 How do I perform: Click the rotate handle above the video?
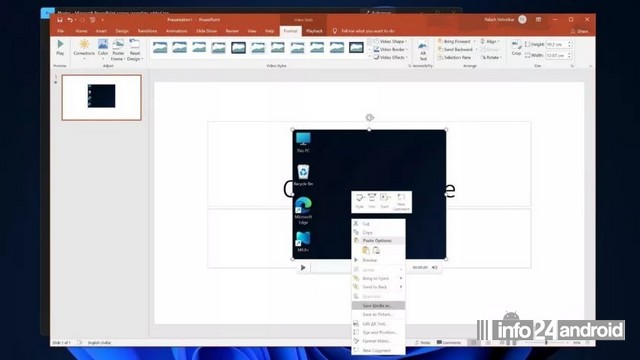369,118
